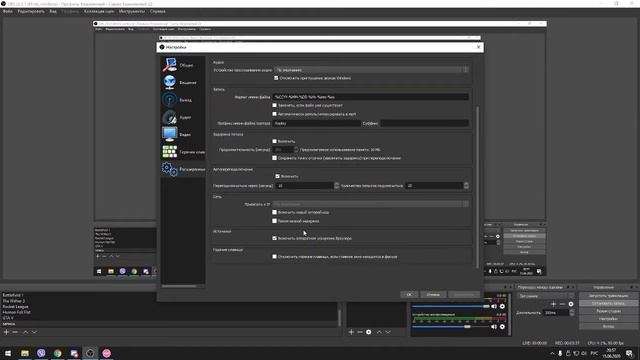Open Hotkeys settings keyboard icon
The height and width of the screenshot is (360, 640).
coord(169,152)
